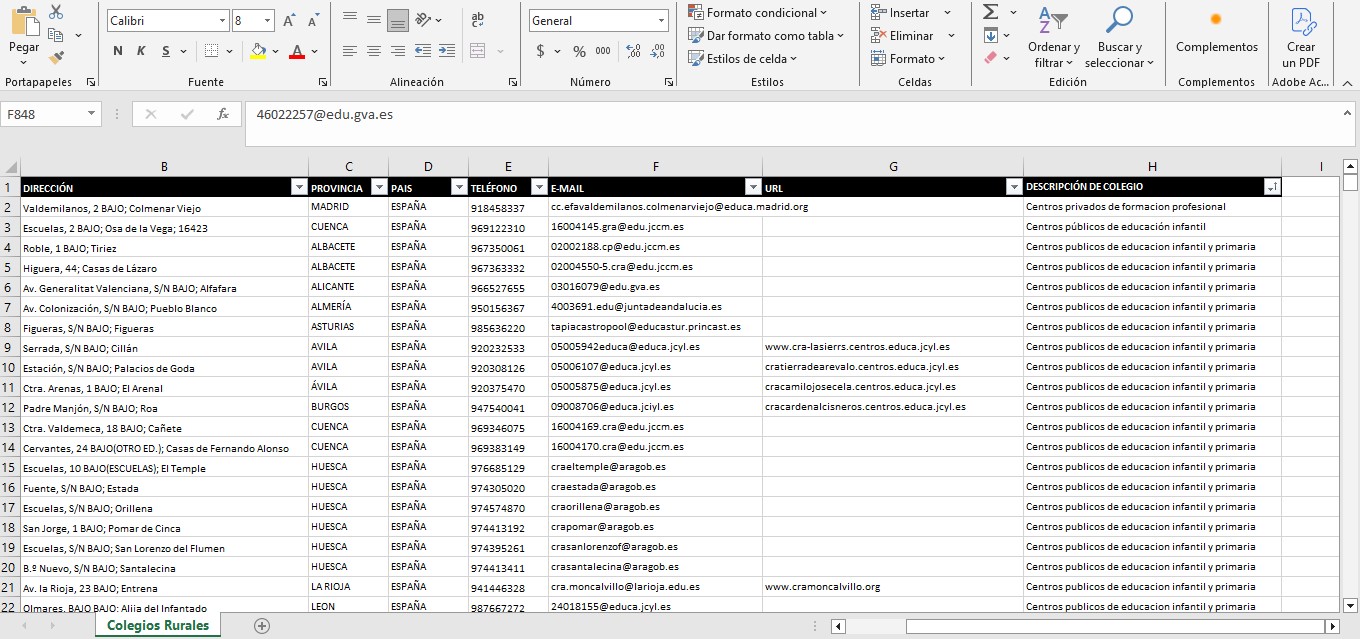Center cell text horizontally
Viewport: 1360px width, 639px height.
(x=373, y=51)
